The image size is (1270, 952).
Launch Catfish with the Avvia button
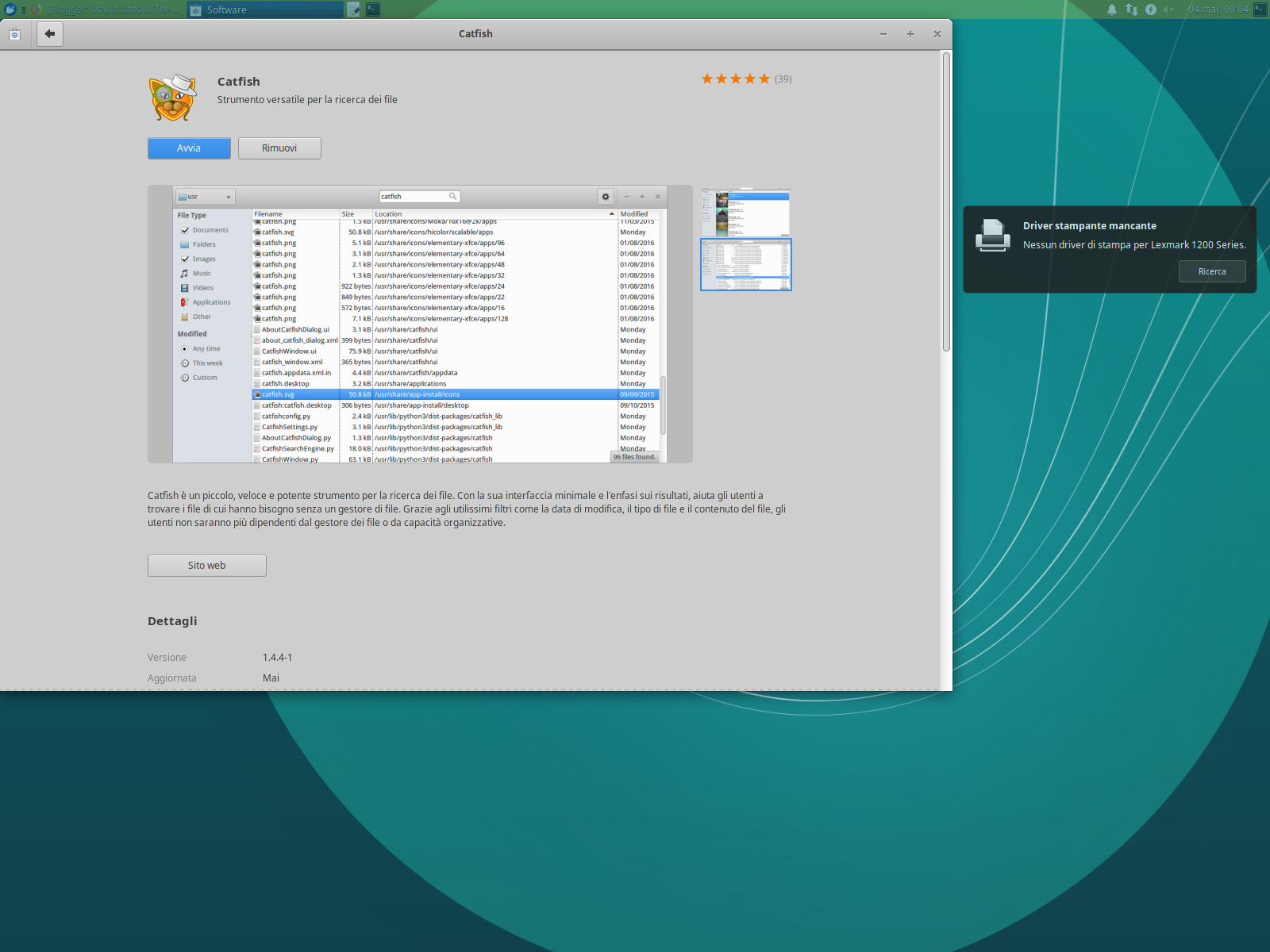189,148
